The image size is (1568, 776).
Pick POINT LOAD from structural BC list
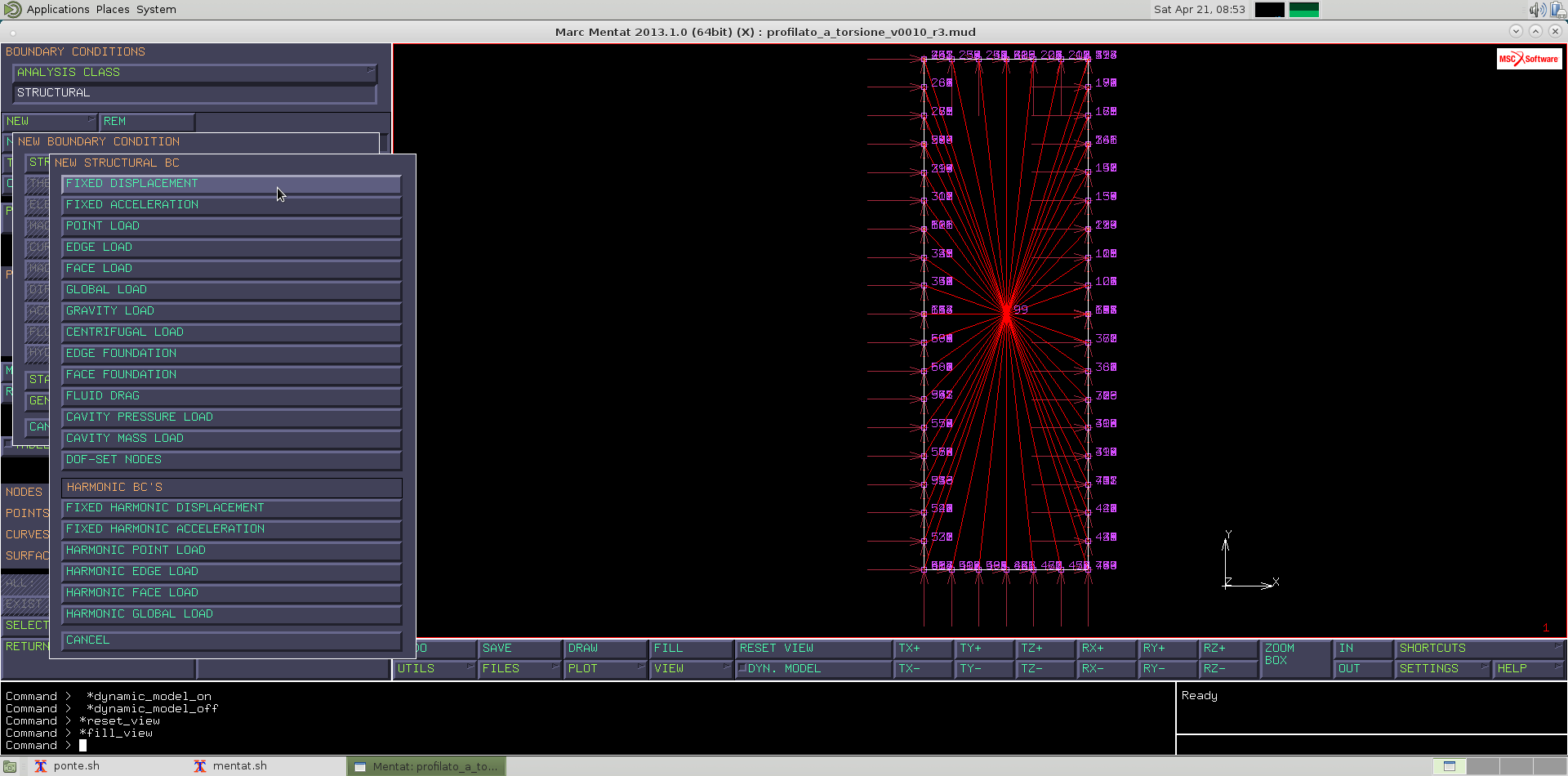coord(231,226)
